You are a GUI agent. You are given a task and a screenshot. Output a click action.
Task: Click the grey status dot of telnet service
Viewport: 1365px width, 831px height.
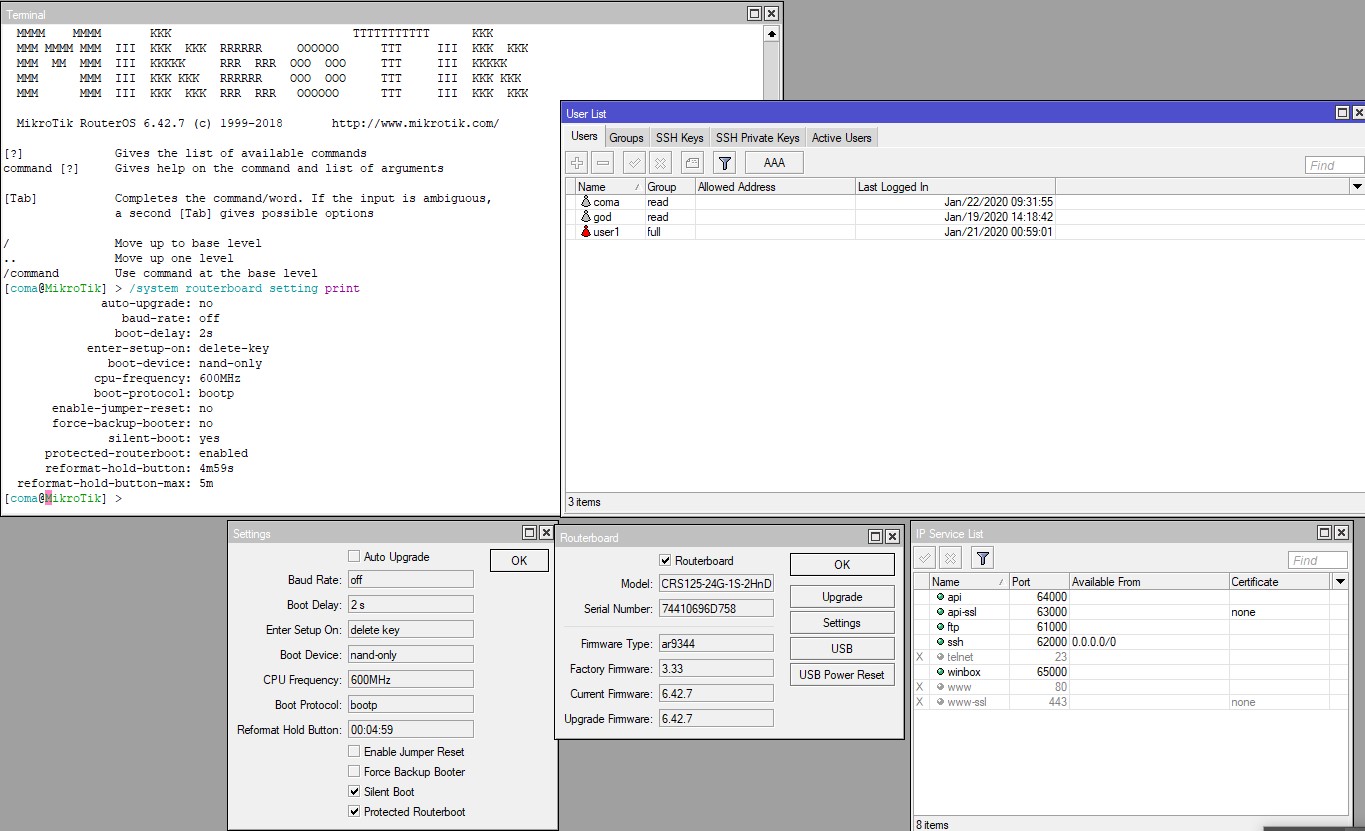pos(940,657)
